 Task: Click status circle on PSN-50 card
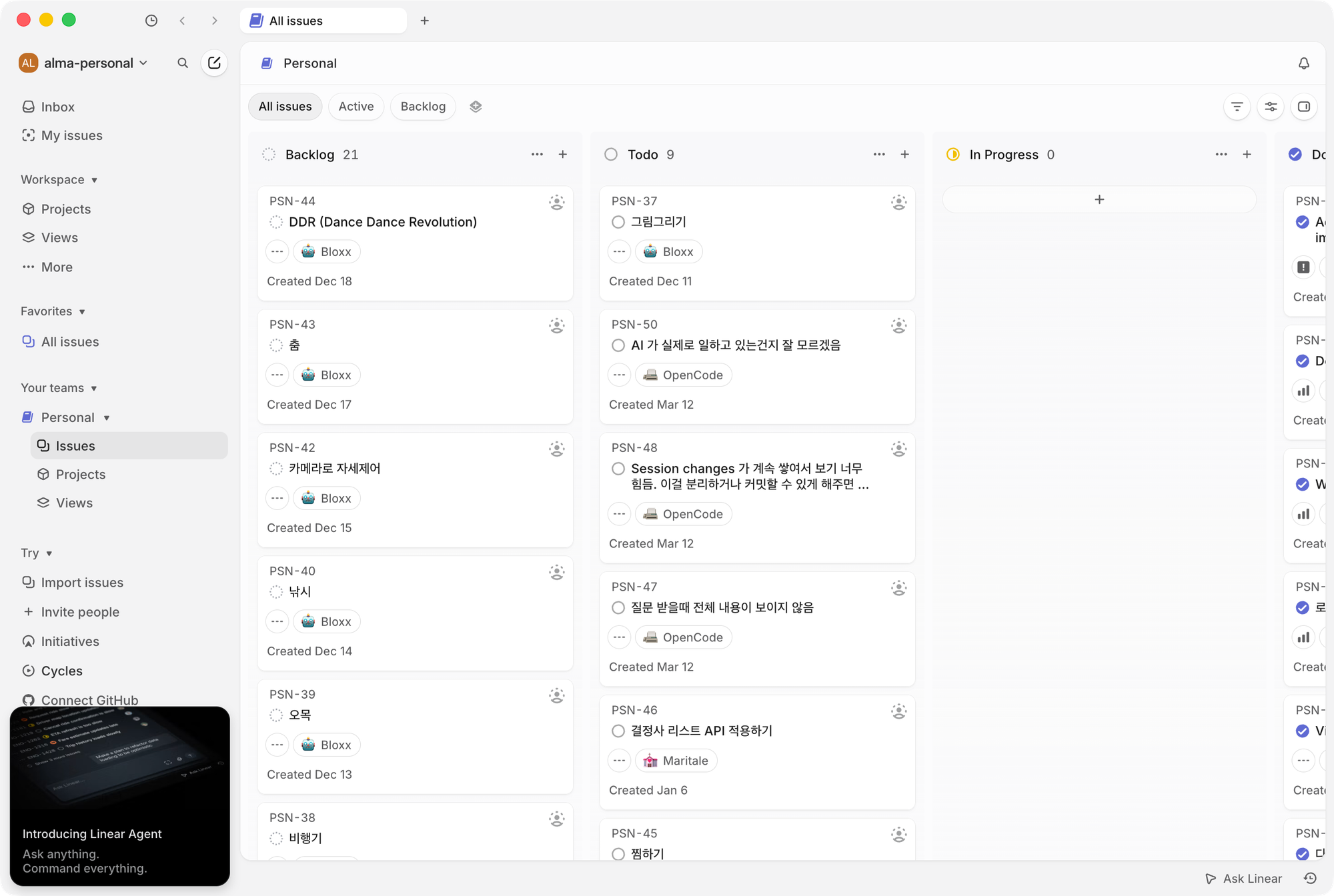coord(618,345)
